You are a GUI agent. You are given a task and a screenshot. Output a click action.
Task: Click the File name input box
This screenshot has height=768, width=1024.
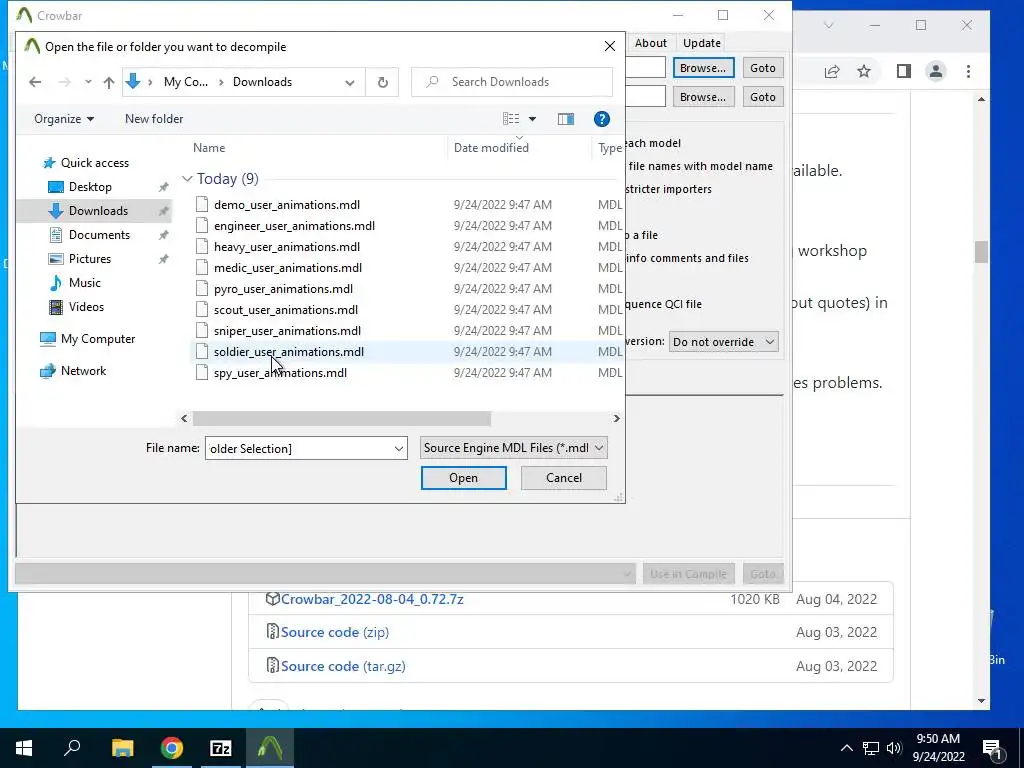coord(298,448)
